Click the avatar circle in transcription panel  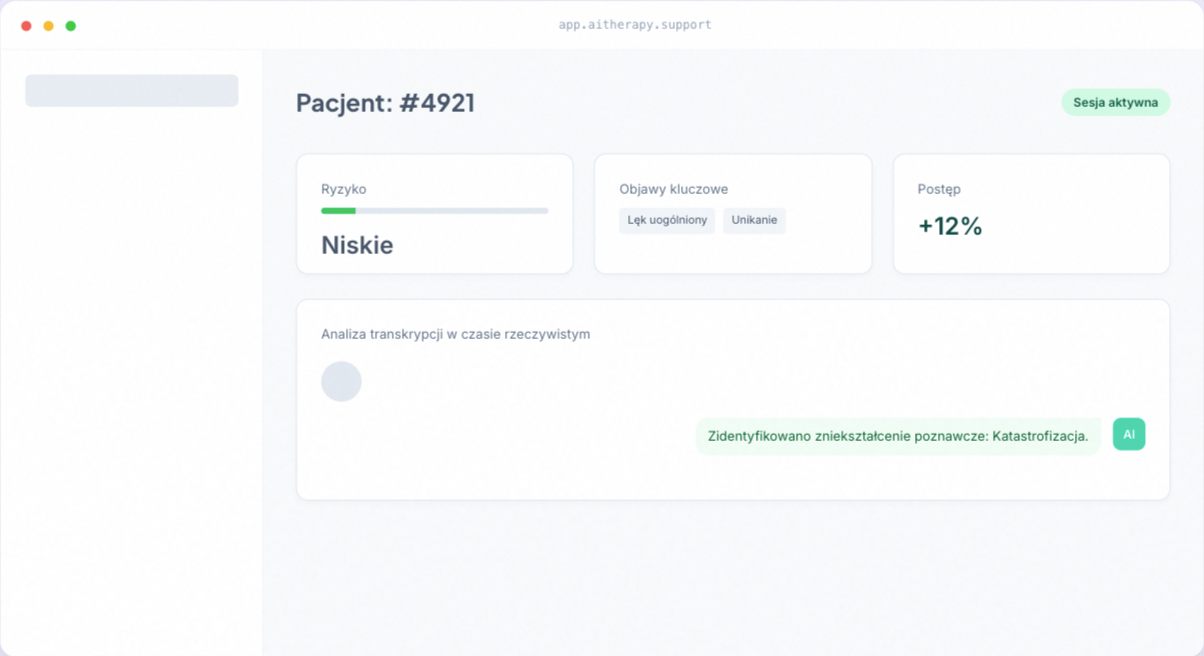point(341,381)
